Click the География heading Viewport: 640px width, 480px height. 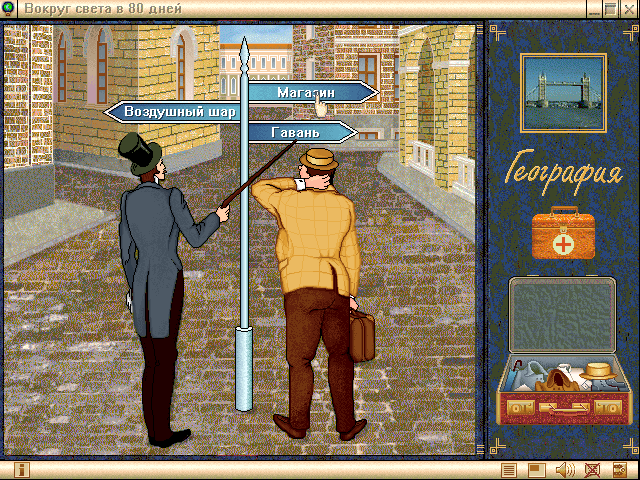[563, 171]
